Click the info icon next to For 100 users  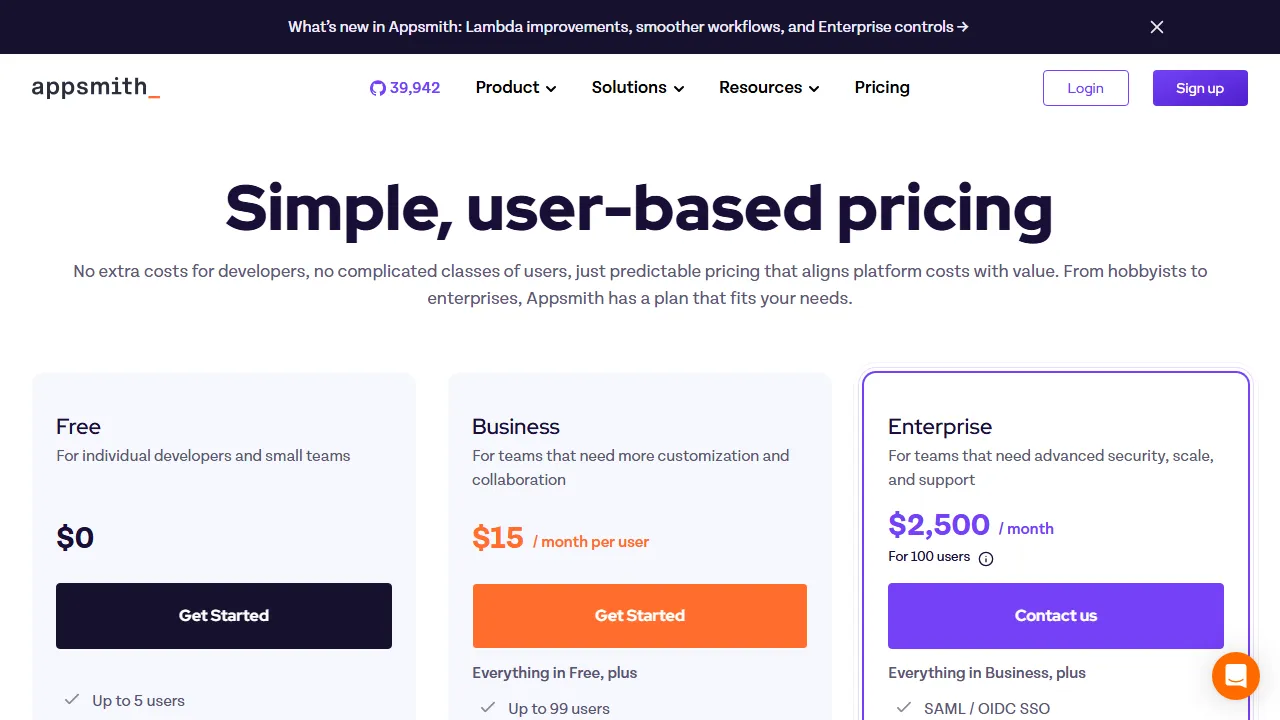[x=986, y=559]
